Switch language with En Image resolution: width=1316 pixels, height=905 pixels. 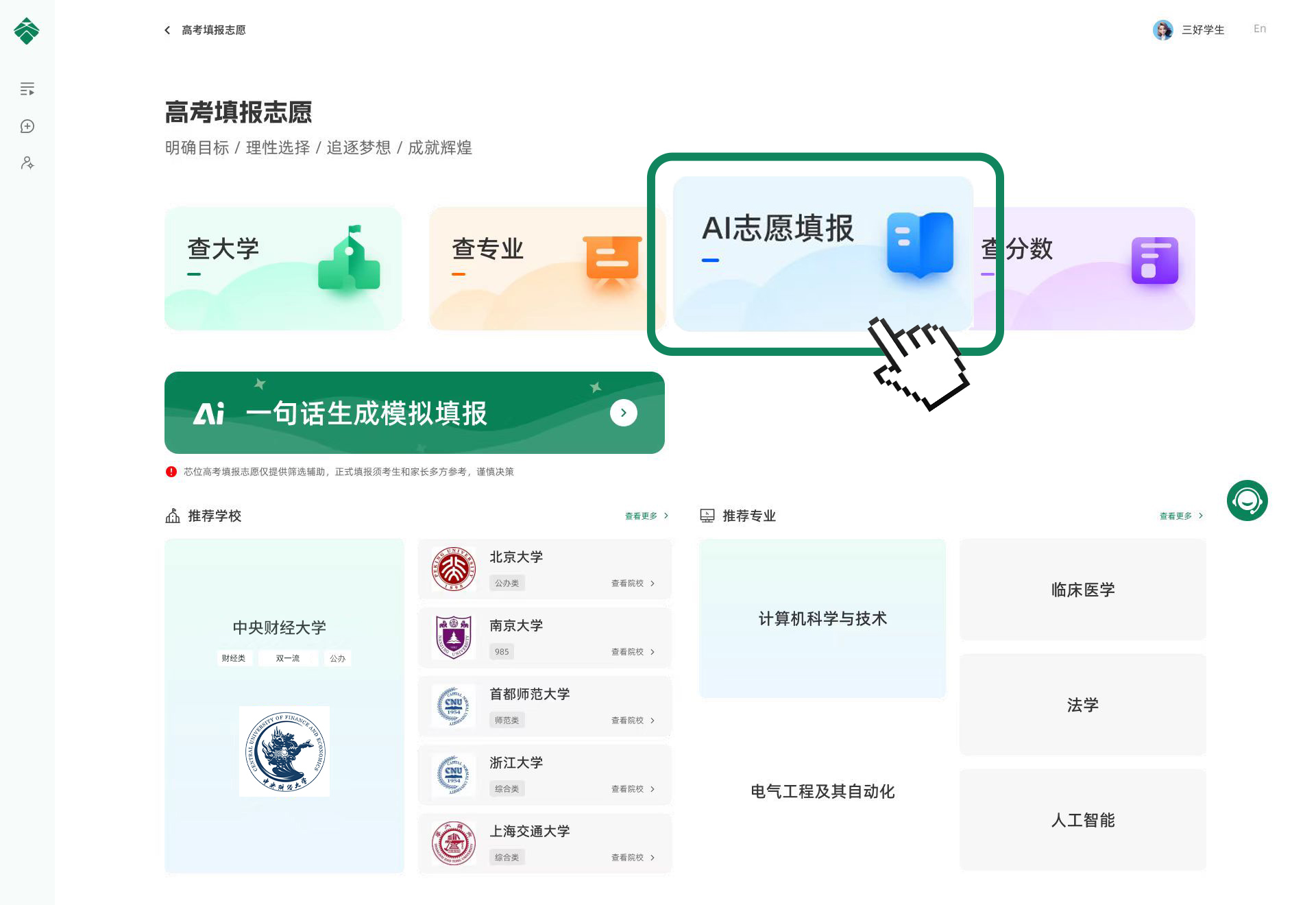pyautogui.click(x=1259, y=29)
